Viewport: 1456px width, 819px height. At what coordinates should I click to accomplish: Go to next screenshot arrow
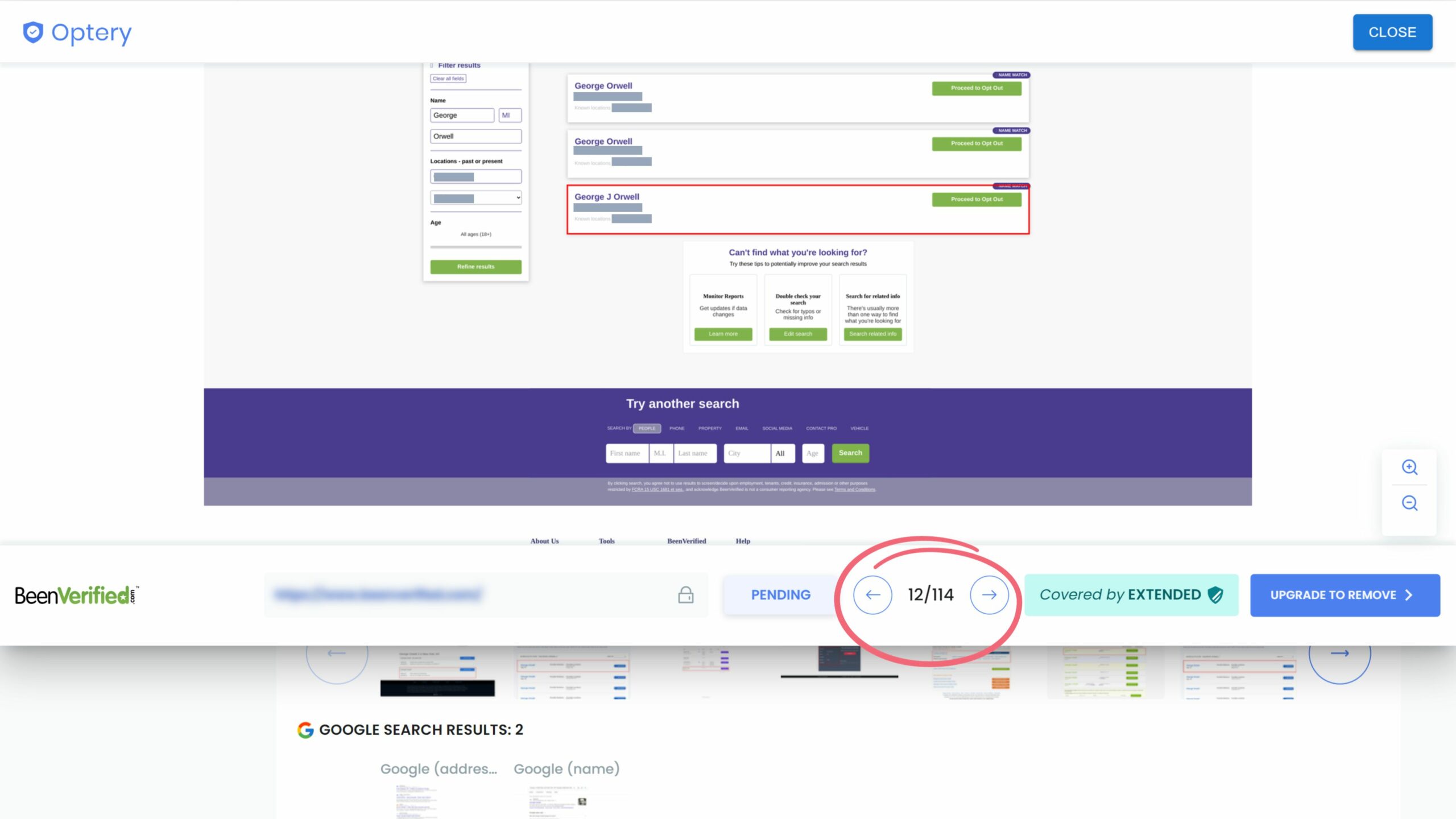click(x=989, y=595)
